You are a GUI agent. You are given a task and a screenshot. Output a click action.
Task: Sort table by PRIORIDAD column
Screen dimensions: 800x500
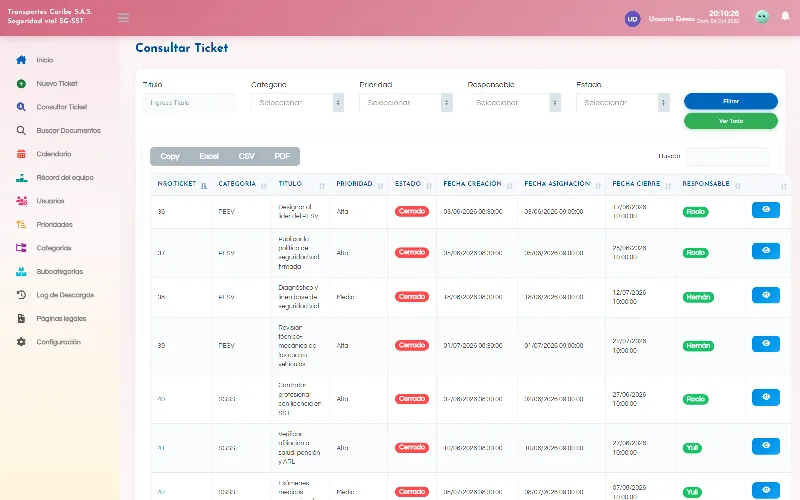pyautogui.click(x=359, y=184)
